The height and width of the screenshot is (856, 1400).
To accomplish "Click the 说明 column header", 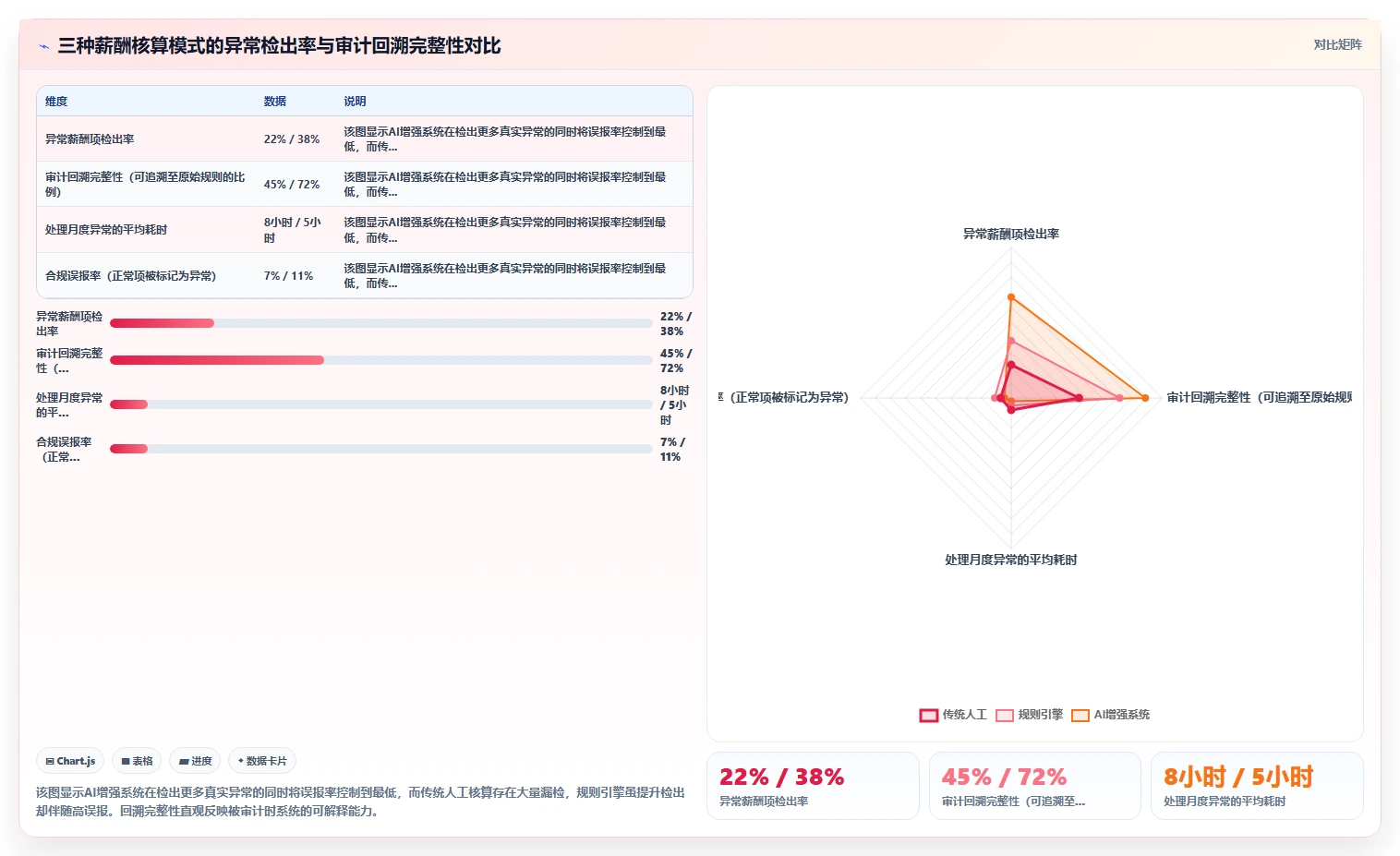I will point(356,102).
